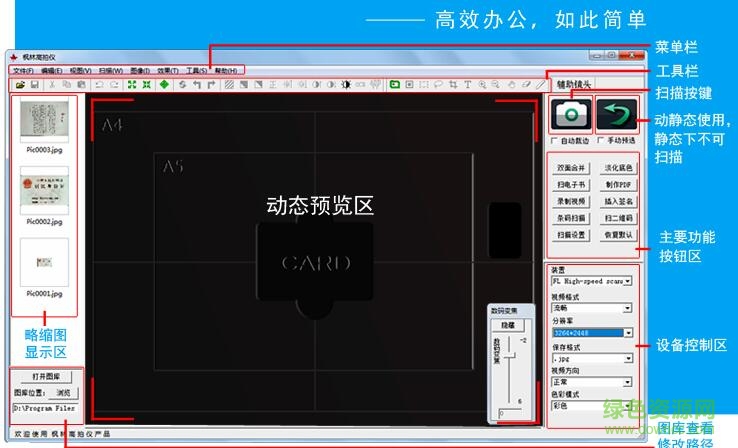Select the lasso selection tool
This screenshot has height=448, width=738.
click(x=438, y=85)
